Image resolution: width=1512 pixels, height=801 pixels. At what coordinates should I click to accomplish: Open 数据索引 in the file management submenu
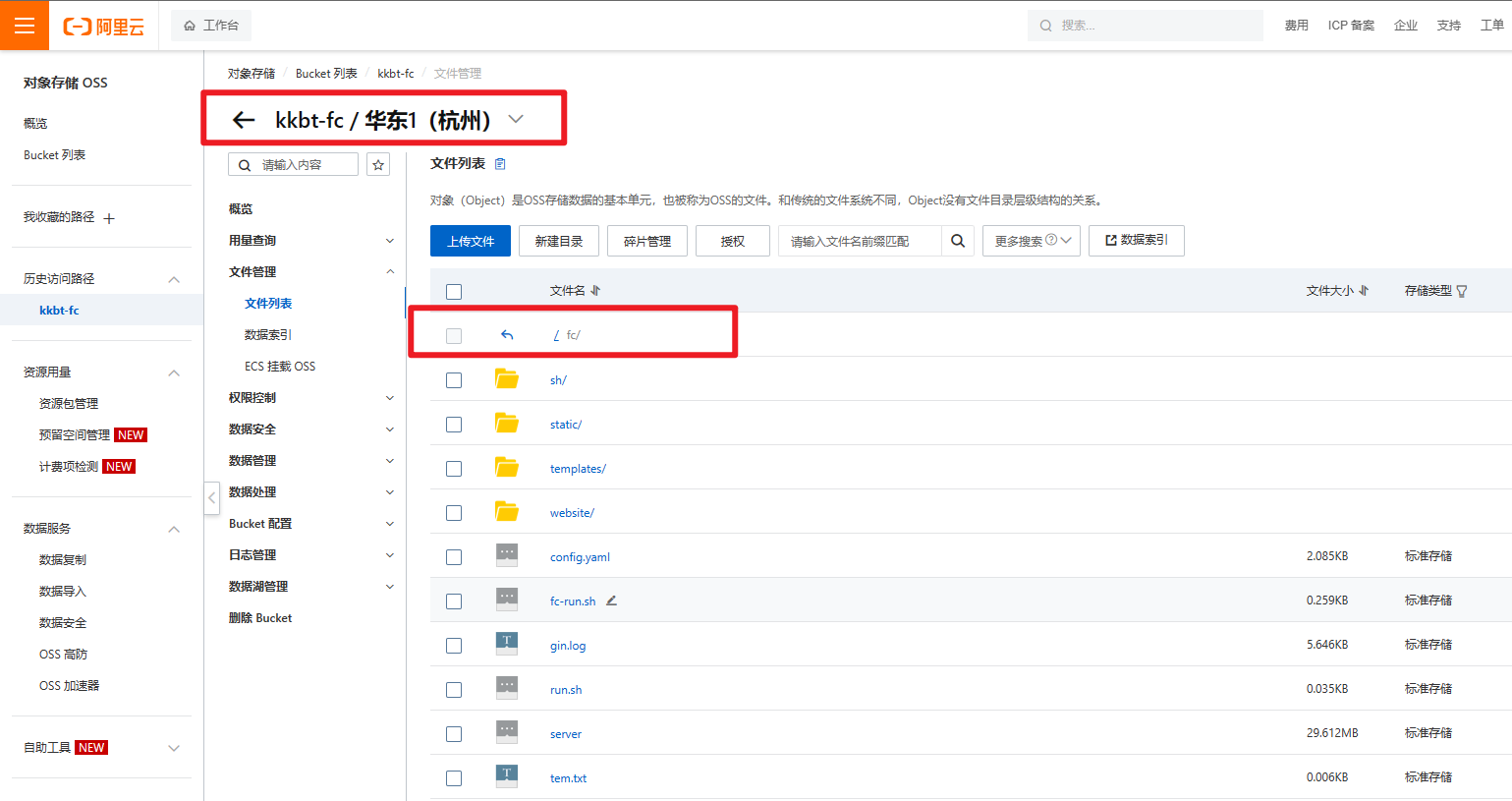click(x=268, y=335)
